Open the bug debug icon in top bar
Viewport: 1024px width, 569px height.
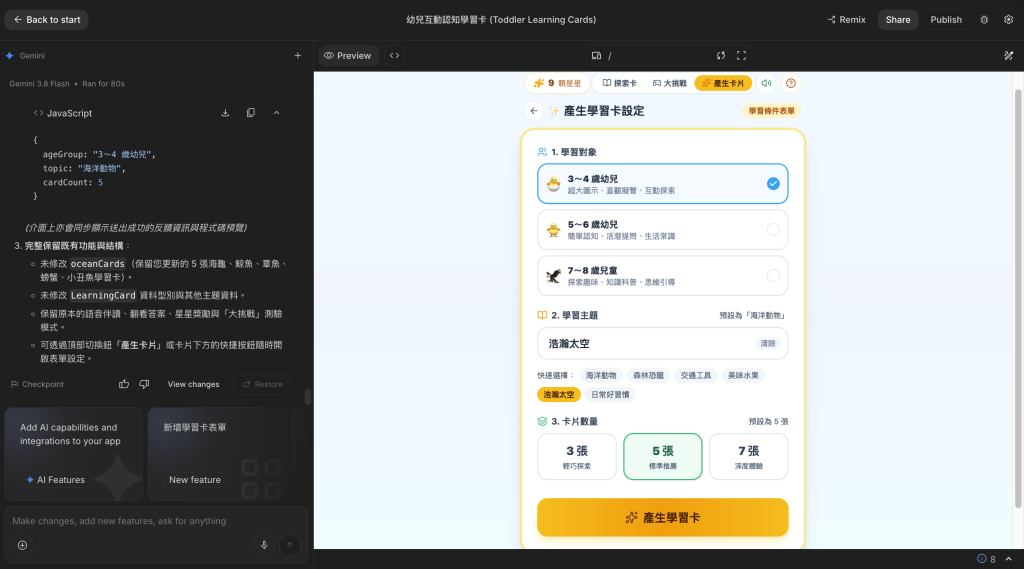coord(984,20)
